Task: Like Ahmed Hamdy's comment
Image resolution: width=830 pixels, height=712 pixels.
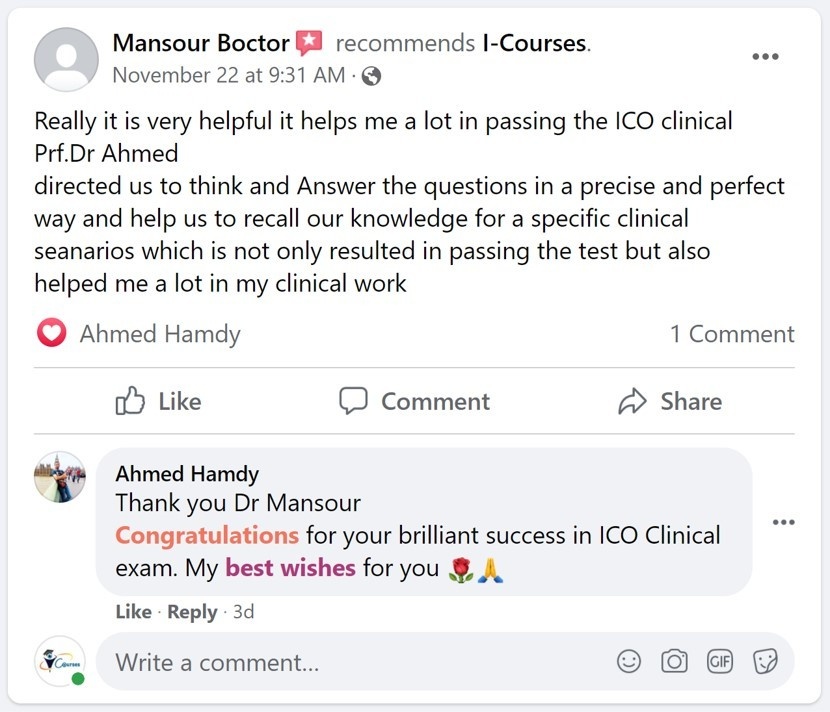Action: pos(133,612)
